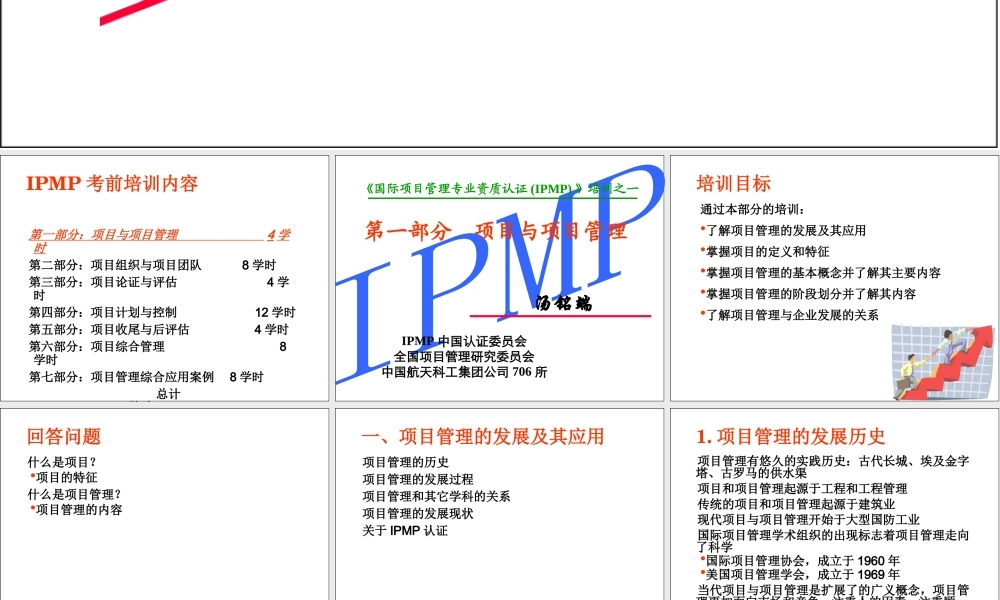The width and height of the screenshot is (1000, 600).
Task: Click the 总计 text in the contents slide
Action: click(x=168, y=393)
